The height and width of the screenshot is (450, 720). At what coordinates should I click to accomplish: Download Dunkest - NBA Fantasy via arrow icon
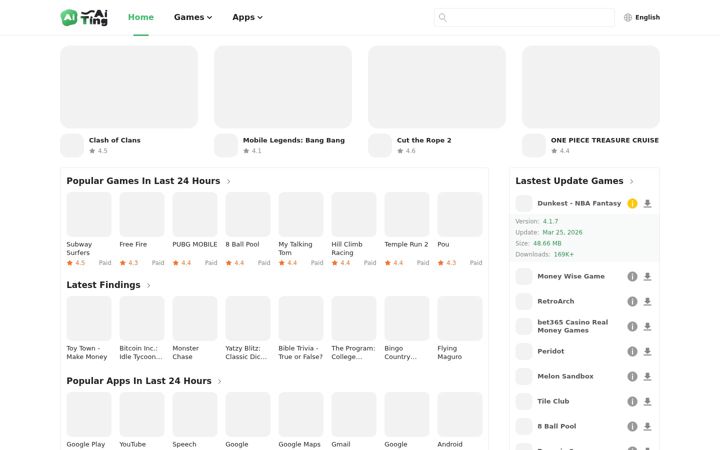click(x=647, y=203)
